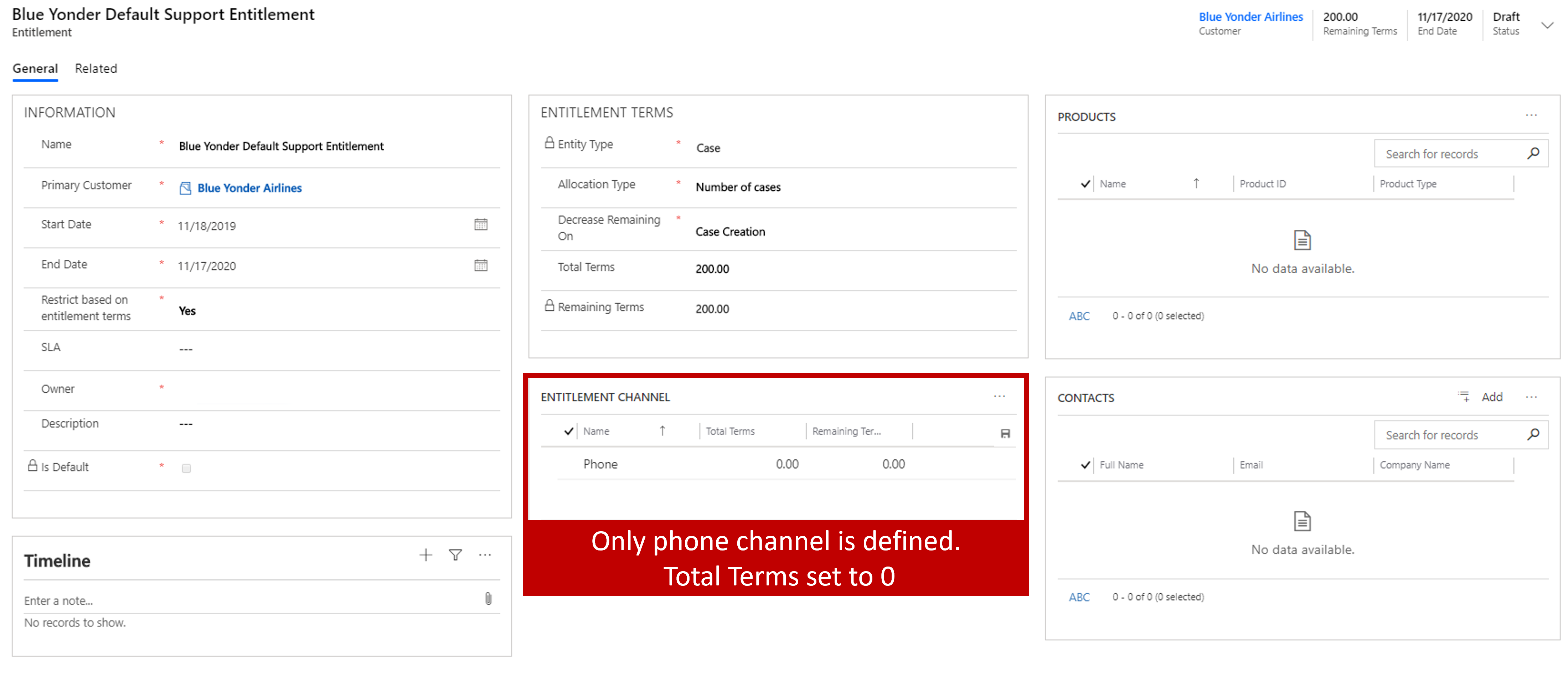Open Primary Customer Blue Yonder Airlines link
The width and height of the screenshot is (1568, 677).
click(249, 188)
